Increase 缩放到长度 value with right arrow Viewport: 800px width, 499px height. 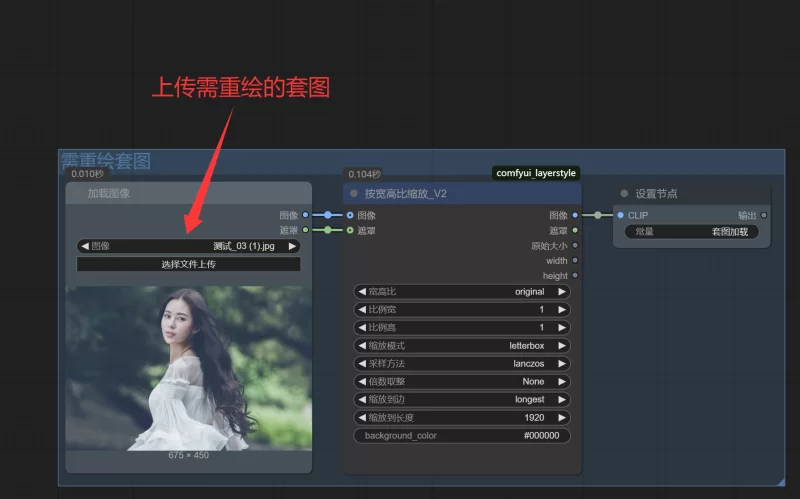coord(562,417)
